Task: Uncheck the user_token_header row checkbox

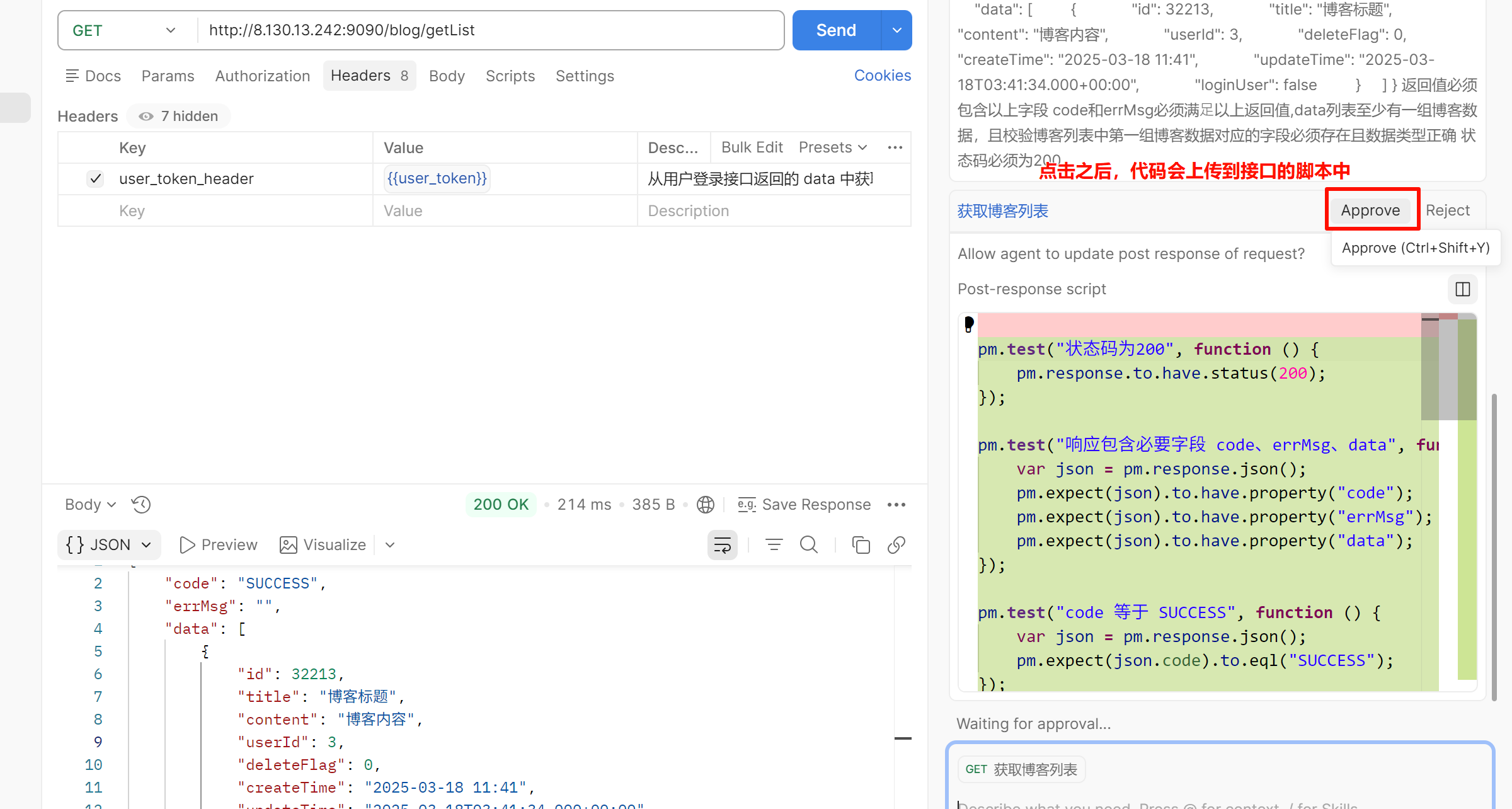Action: [x=95, y=179]
